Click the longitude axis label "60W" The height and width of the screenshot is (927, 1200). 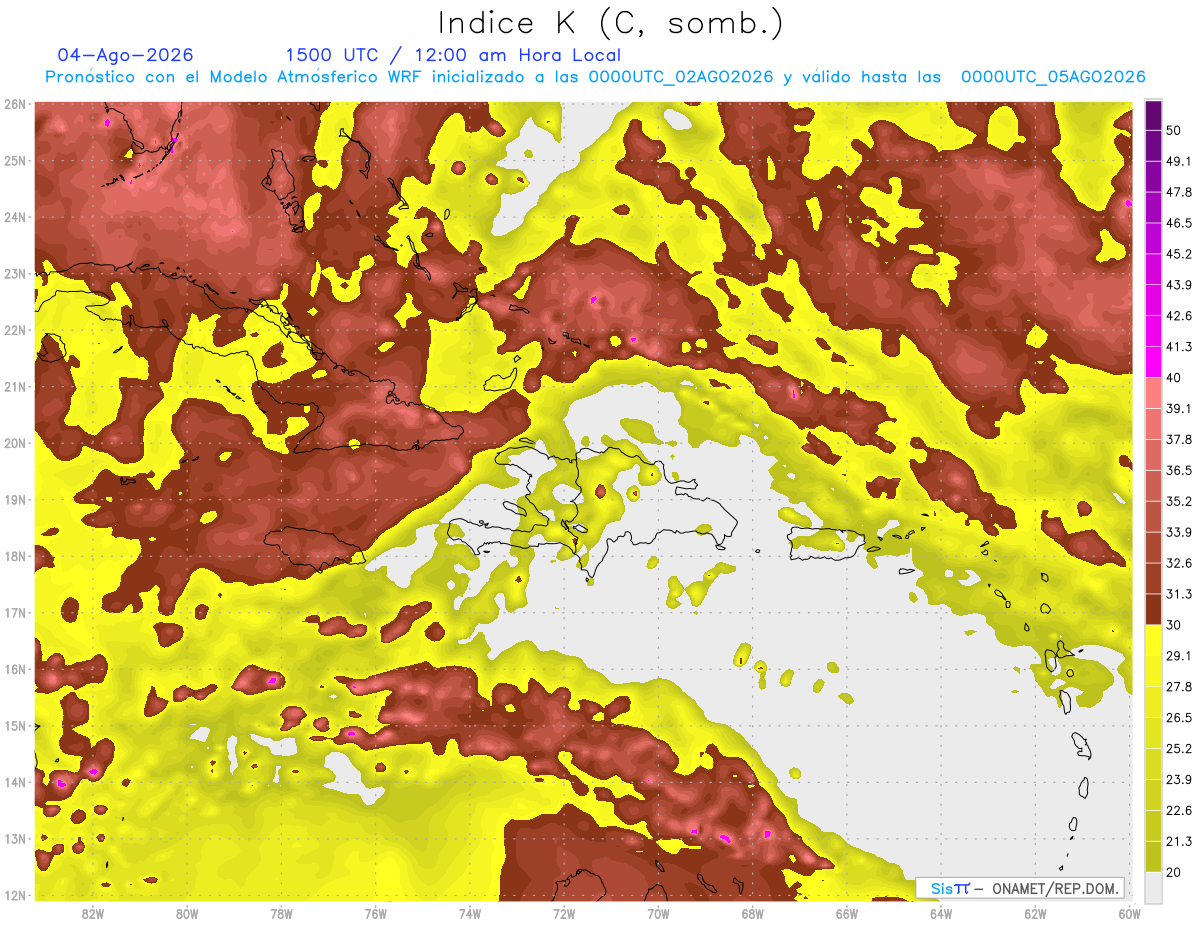pyautogui.click(x=1129, y=913)
